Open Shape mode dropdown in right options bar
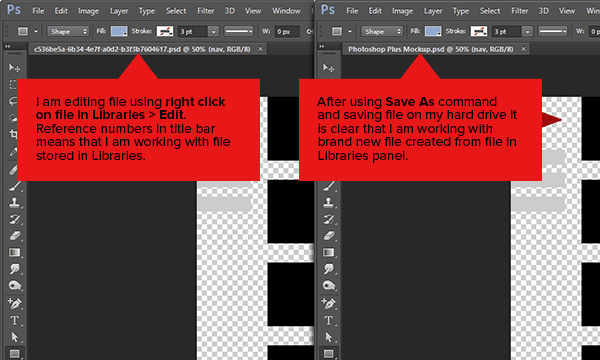 (382, 31)
